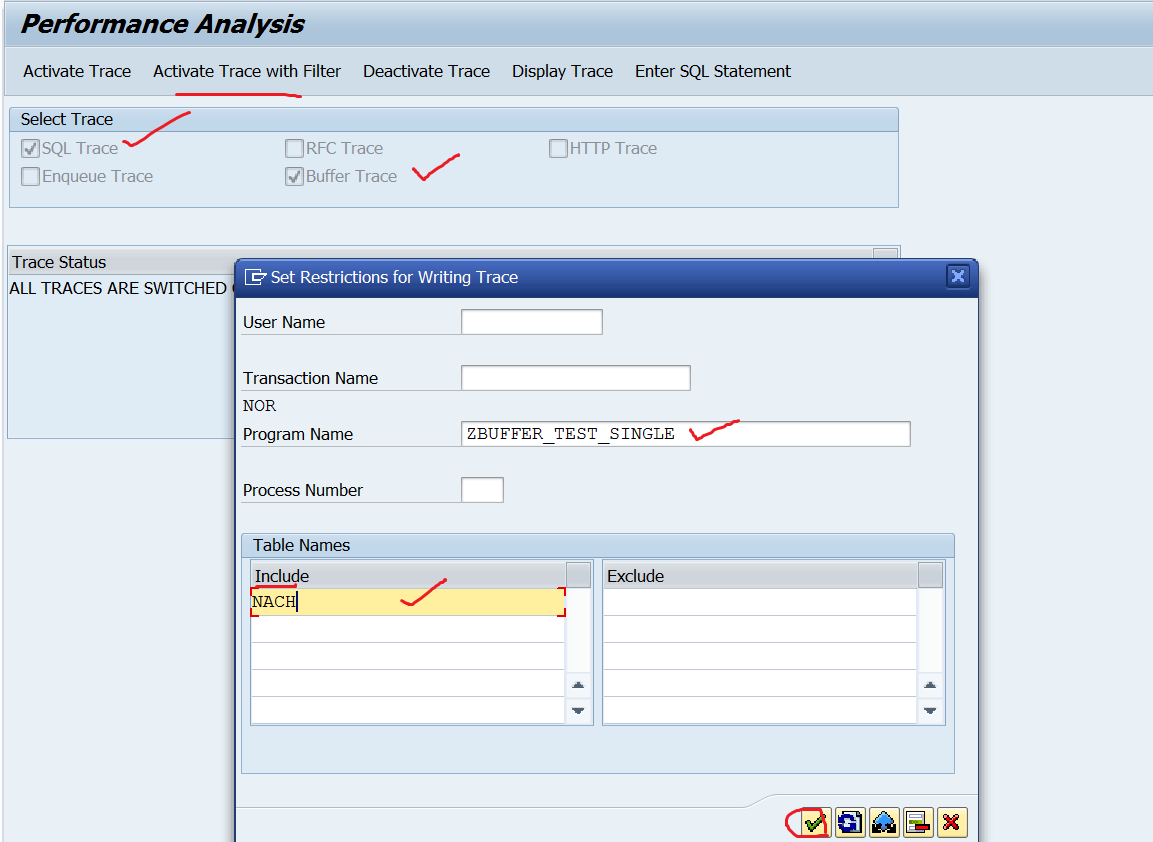Click the Deactivate Trace button
Viewport: 1153px width, 842px height.
click(x=426, y=71)
